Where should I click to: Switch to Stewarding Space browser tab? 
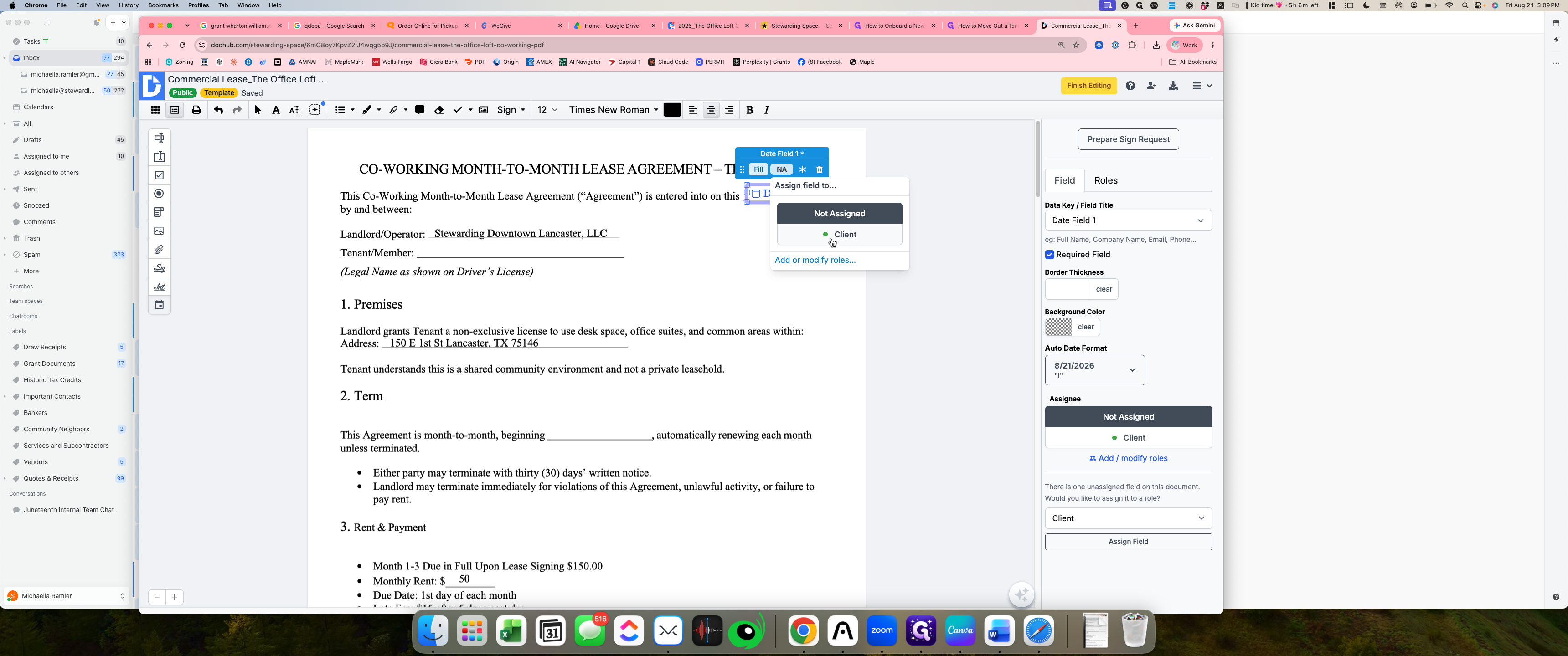pos(802,26)
